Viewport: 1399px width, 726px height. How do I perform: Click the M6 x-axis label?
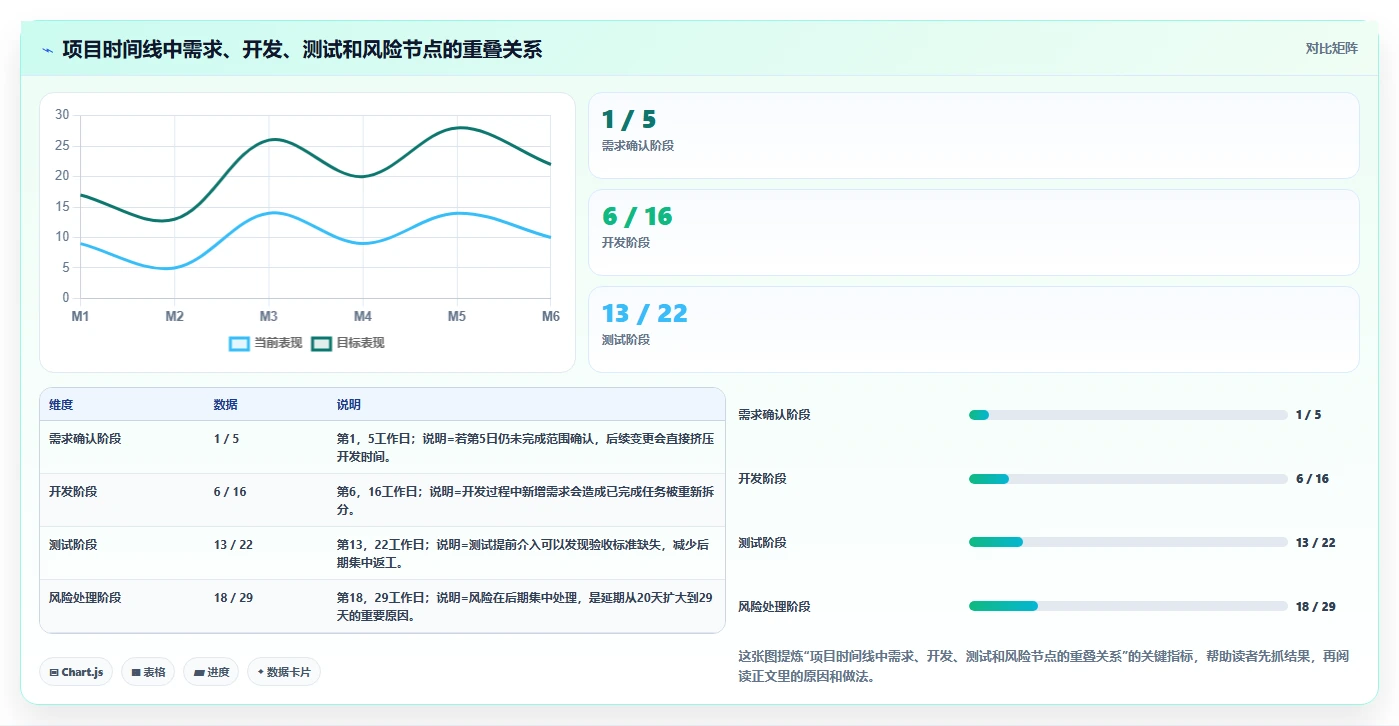(551, 316)
